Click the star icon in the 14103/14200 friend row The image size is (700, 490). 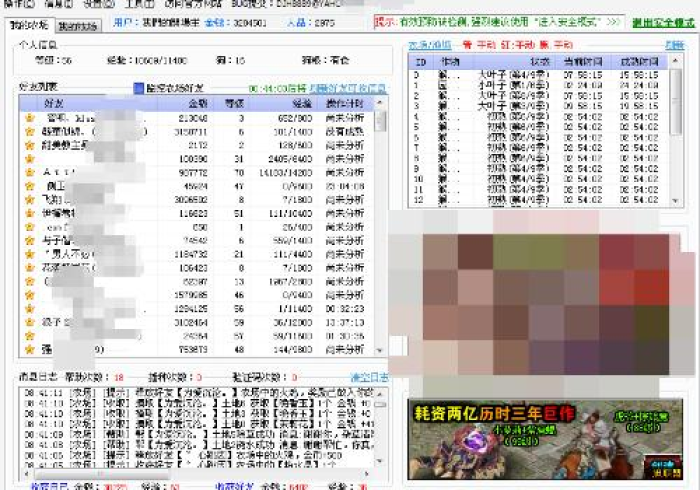click(30, 172)
